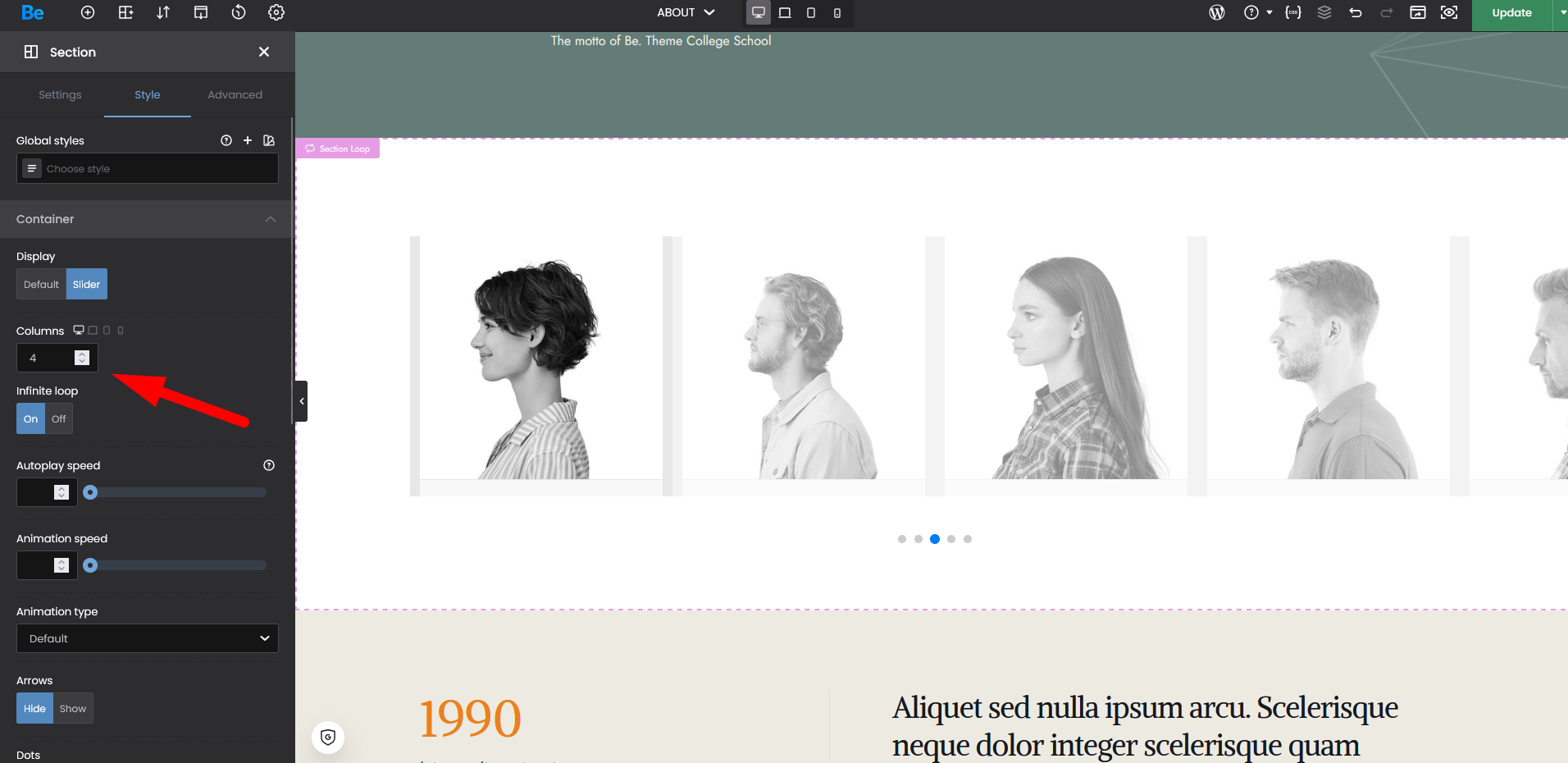The width and height of the screenshot is (1568, 763).
Task: Click the Autoplay speed slider handle
Action: (x=91, y=492)
